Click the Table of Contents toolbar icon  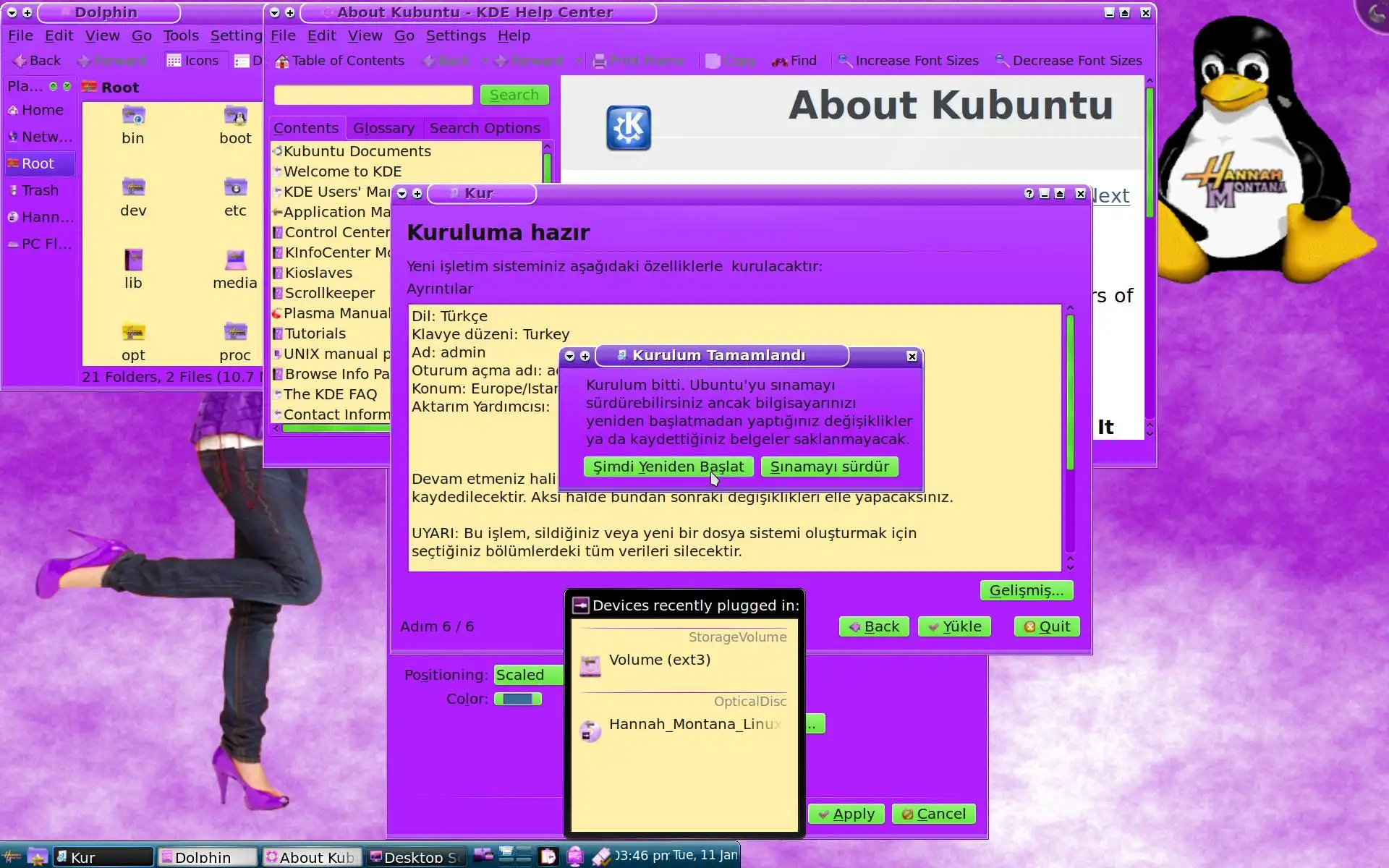282,61
